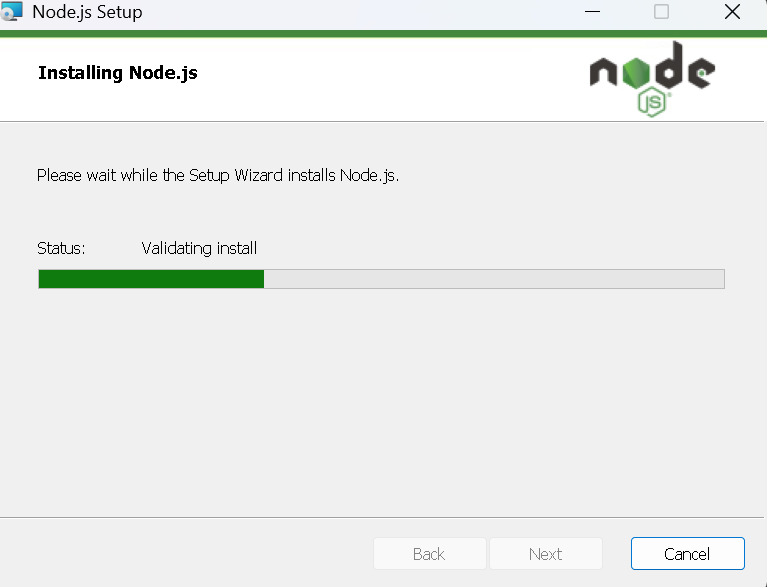Click the green filled part of the progress bar
Image resolution: width=767 pixels, height=587 pixels.
(x=151, y=279)
